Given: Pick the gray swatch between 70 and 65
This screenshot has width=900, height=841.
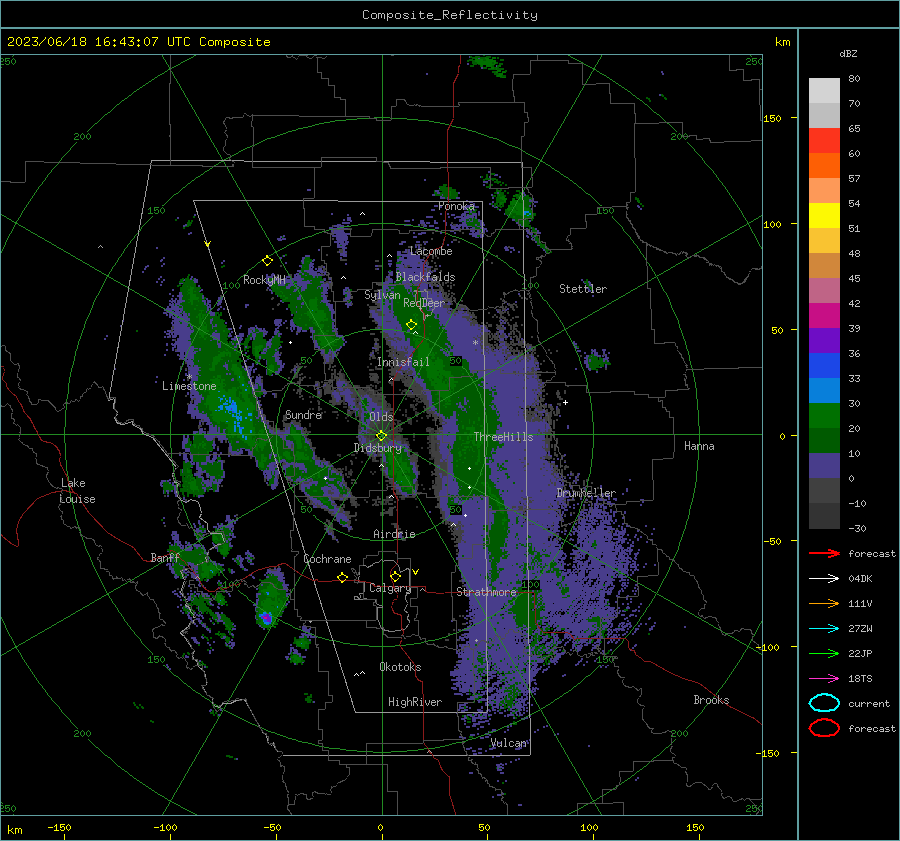Looking at the screenshot, I should (x=824, y=116).
